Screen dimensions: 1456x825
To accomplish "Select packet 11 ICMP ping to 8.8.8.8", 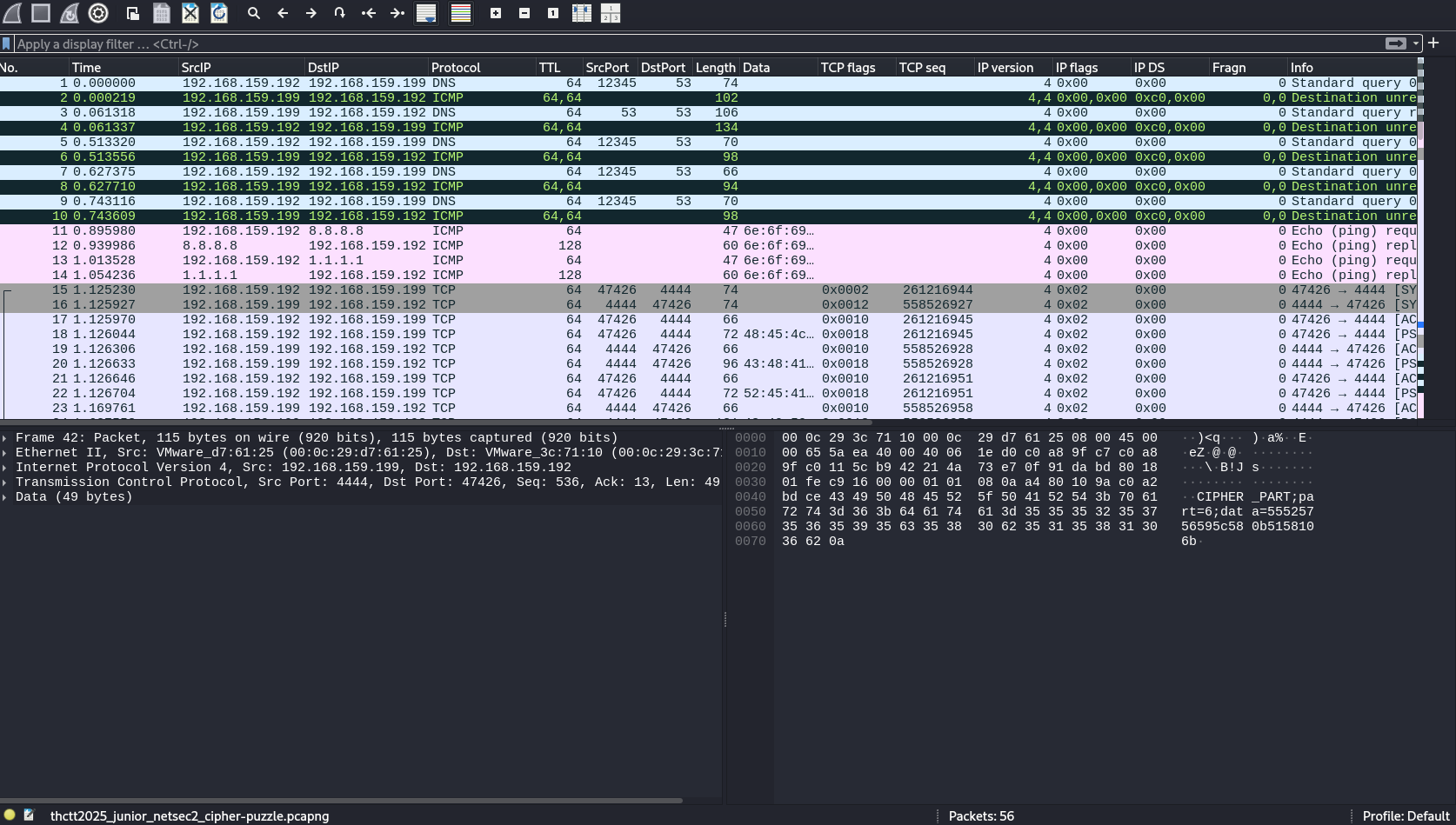I will [x=708, y=231].
